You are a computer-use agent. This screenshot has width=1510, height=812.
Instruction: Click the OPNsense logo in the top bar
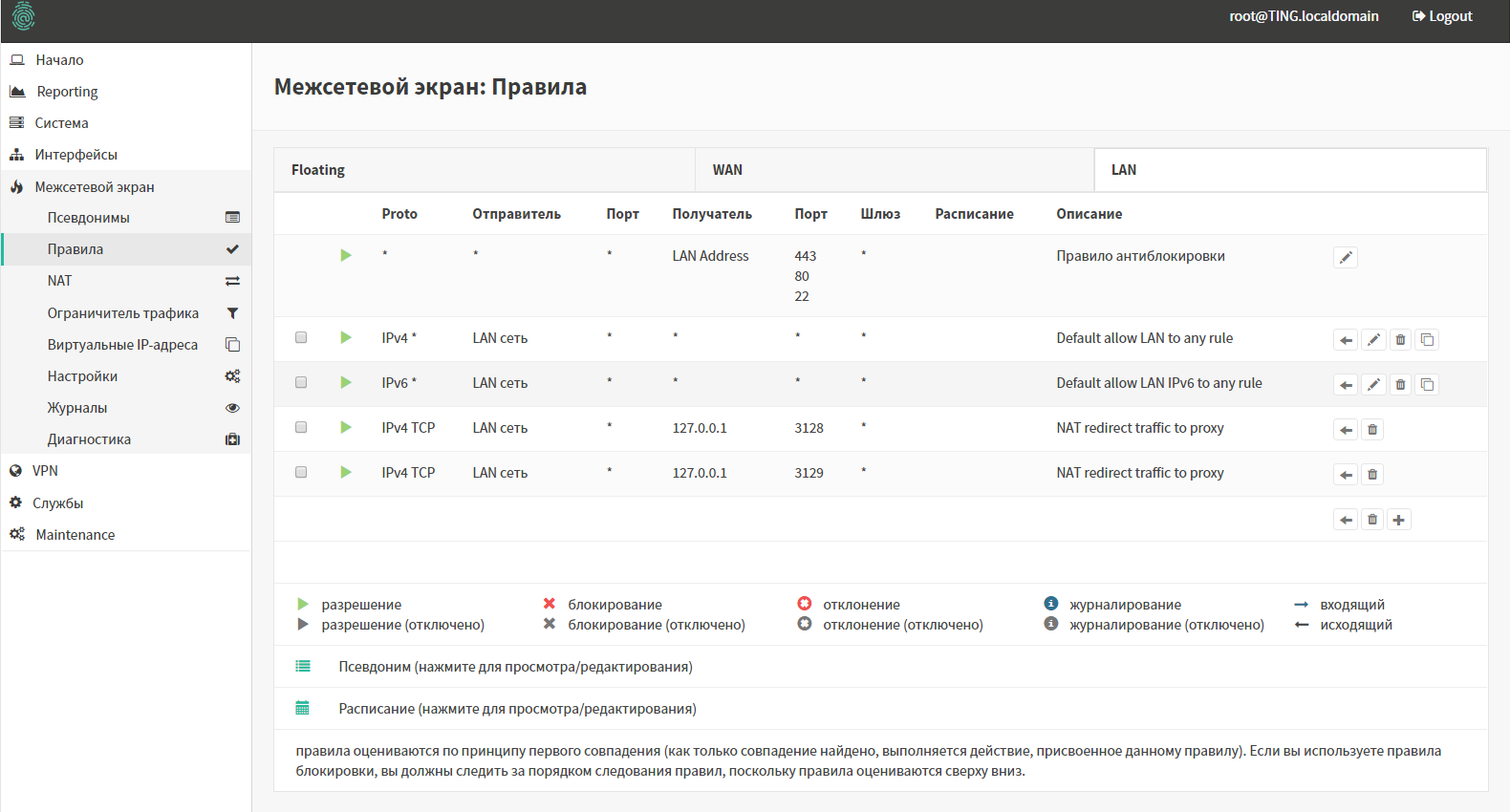point(23,16)
